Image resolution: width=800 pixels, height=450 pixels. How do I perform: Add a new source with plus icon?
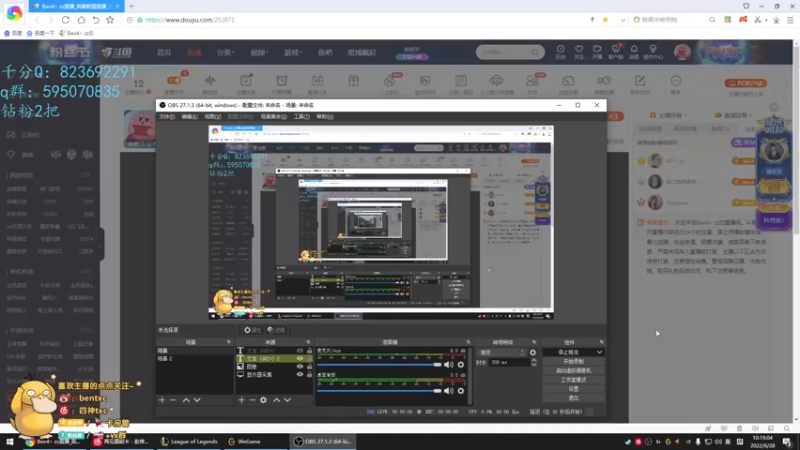coord(241,400)
